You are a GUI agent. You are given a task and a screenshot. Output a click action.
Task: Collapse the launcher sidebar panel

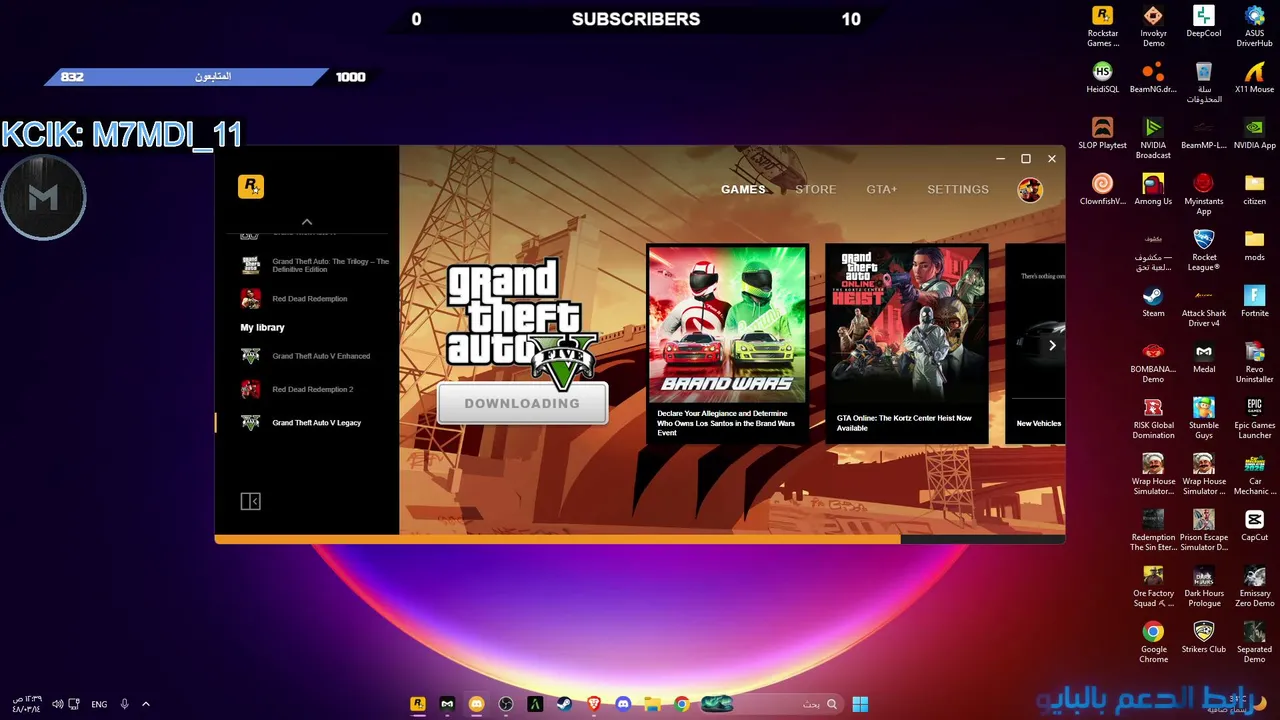pos(251,501)
